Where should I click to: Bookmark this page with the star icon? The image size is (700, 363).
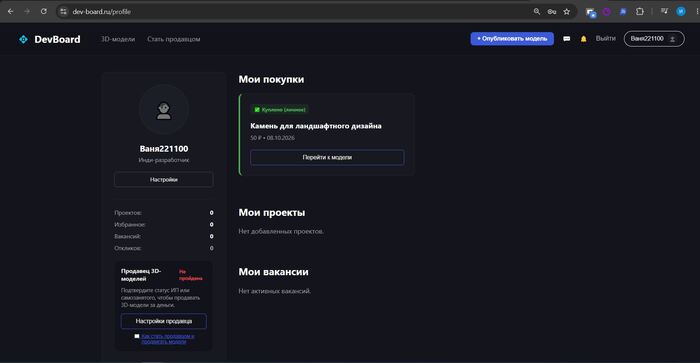click(567, 12)
